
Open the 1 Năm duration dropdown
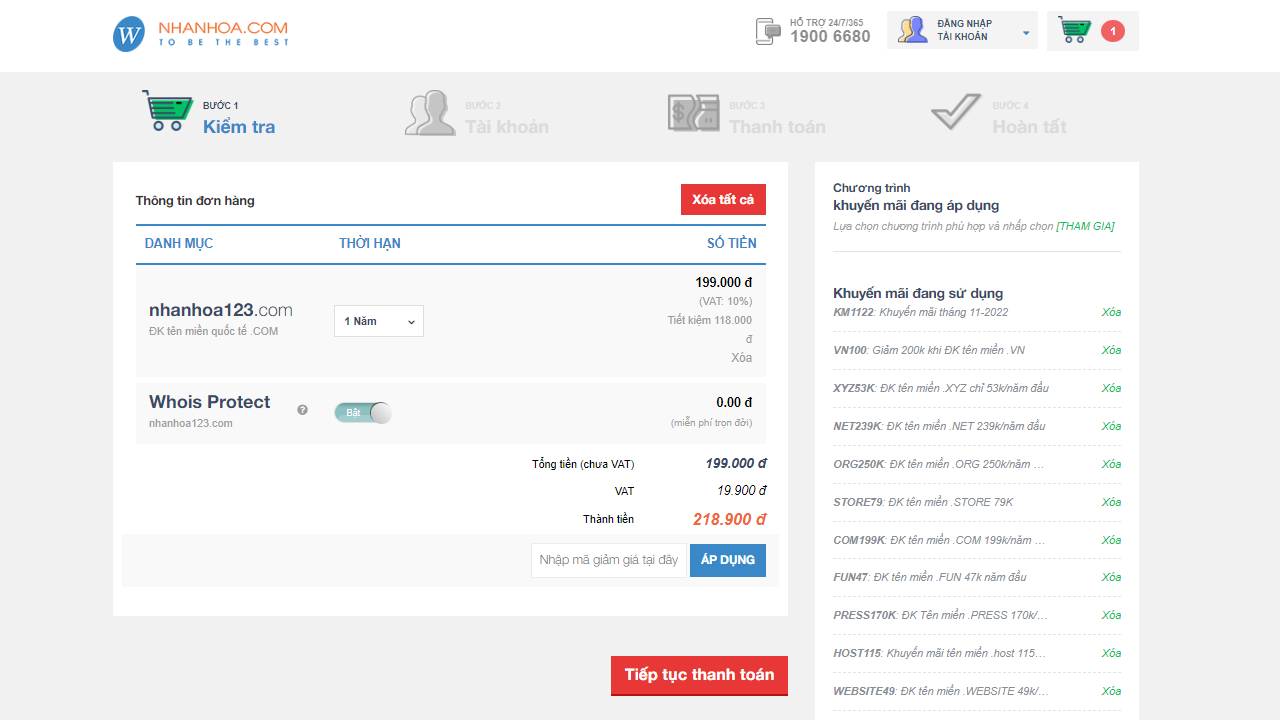pos(379,321)
